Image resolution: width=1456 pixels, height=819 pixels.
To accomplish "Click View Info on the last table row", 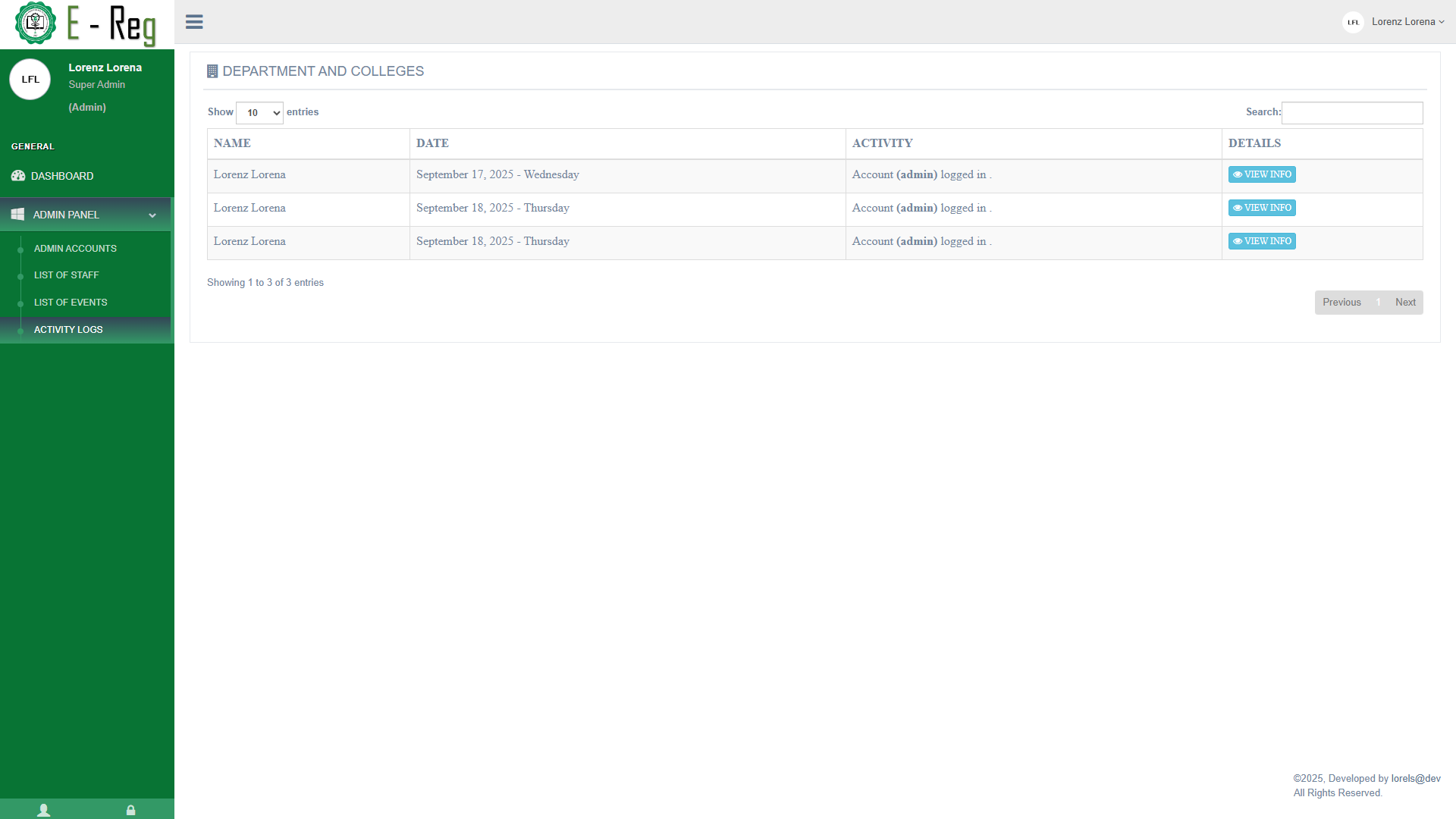I will 1261,241.
